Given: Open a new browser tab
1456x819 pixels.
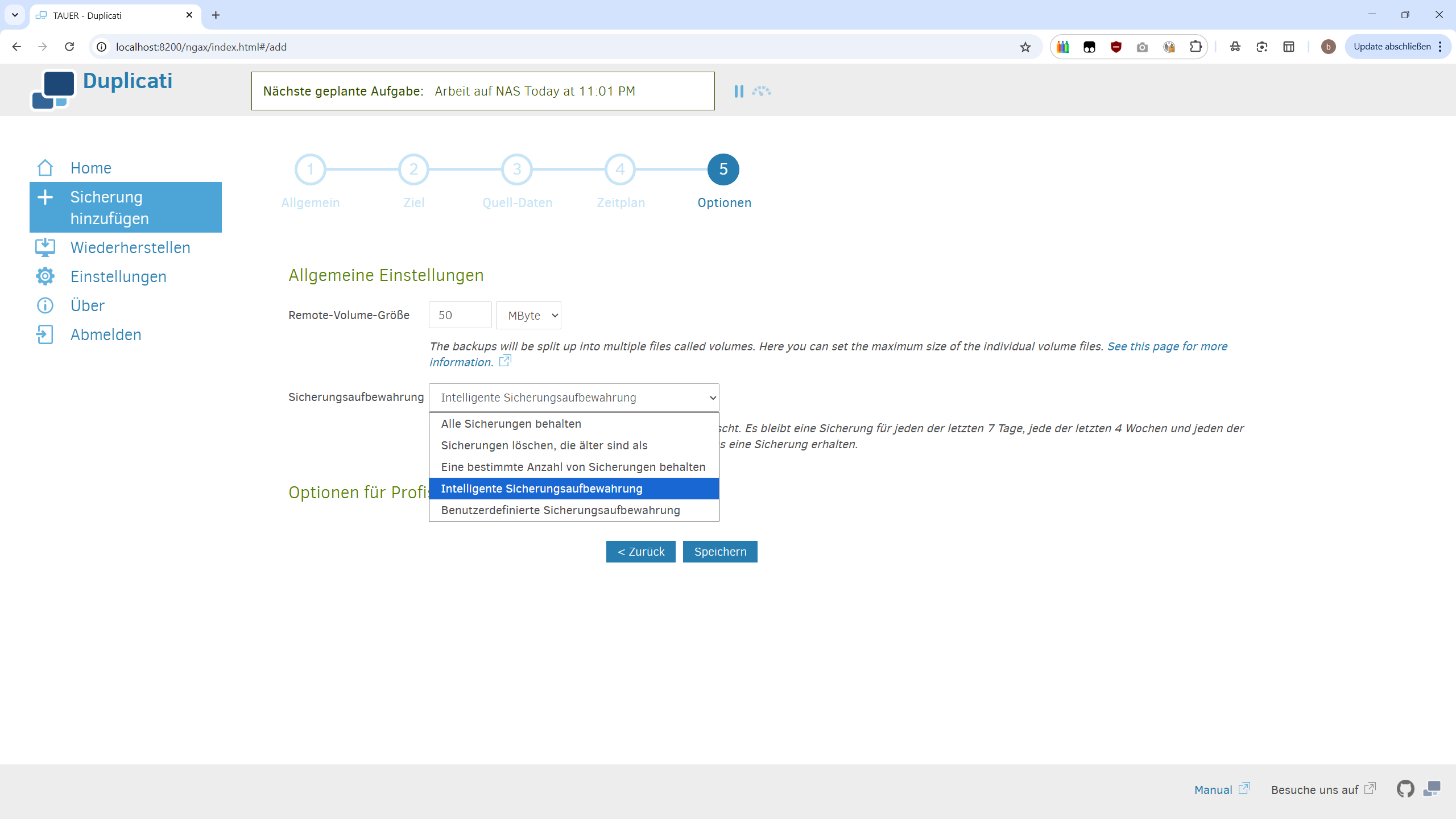Looking at the screenshot, I should pyautogui.click(x=216, y=15).
